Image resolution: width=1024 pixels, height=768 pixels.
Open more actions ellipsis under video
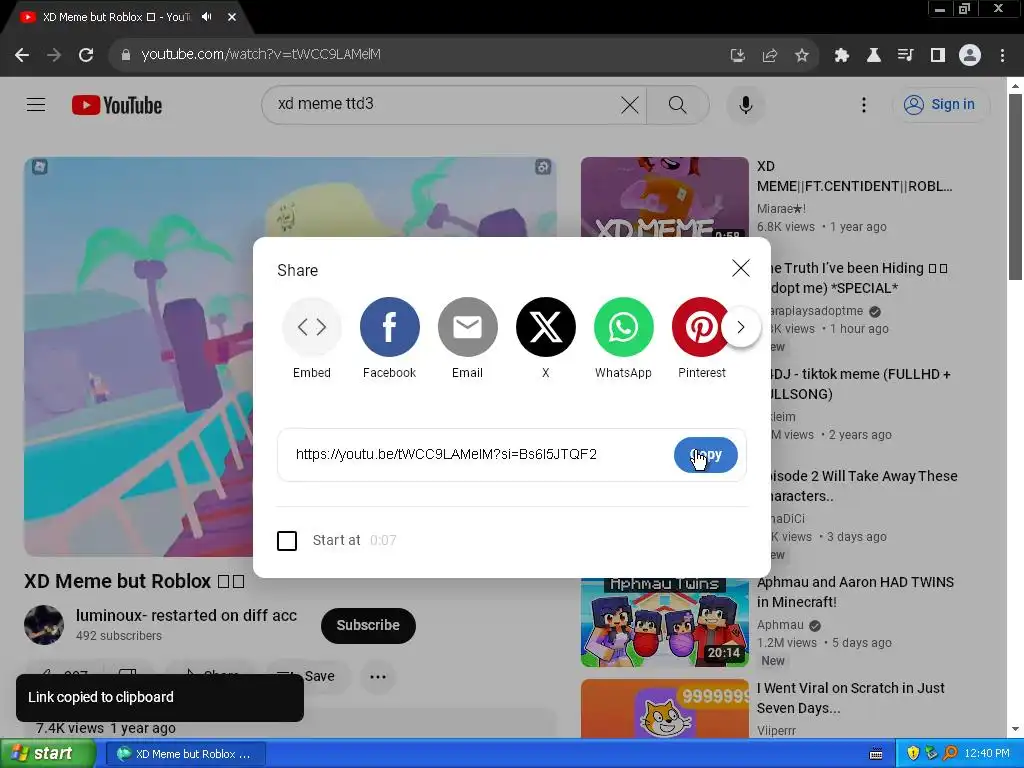(x=378, y=677)
